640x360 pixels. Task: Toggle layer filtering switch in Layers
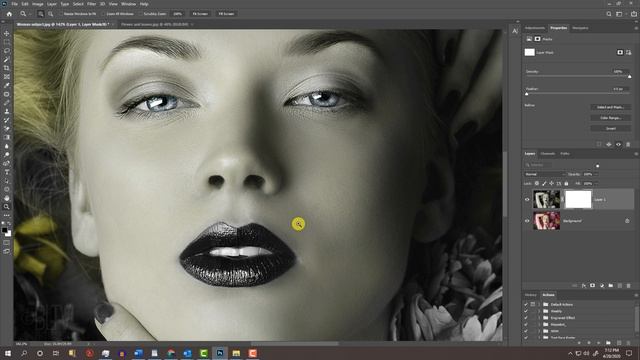598,166
